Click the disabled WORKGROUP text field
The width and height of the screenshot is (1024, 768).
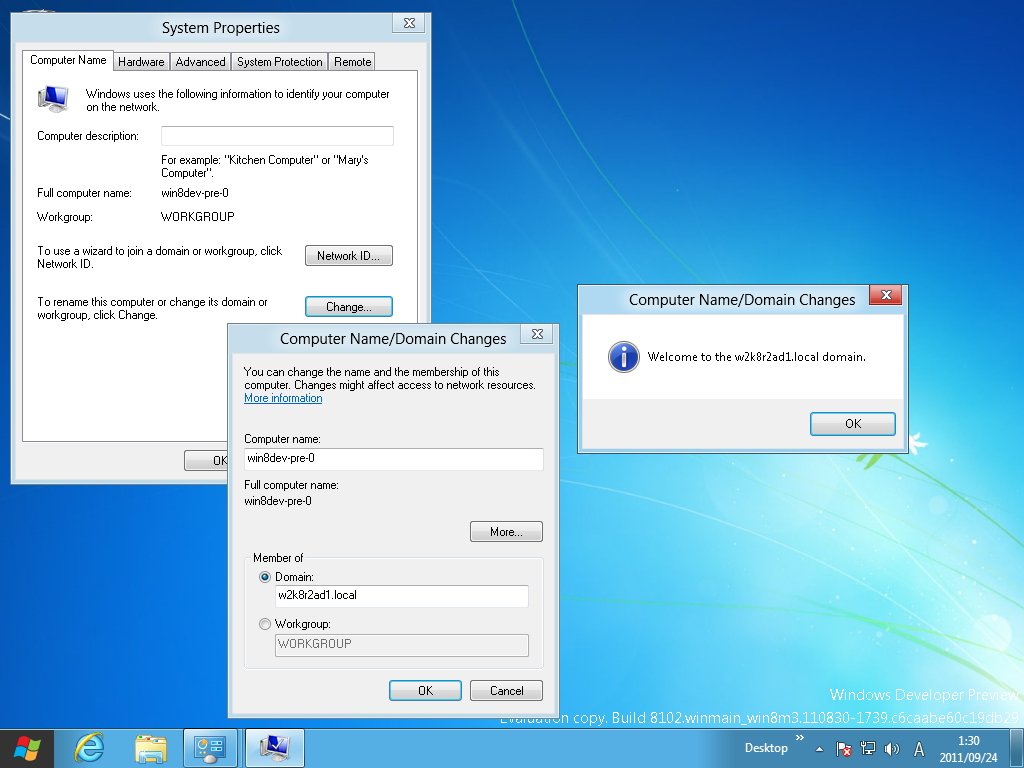point(402,645)
